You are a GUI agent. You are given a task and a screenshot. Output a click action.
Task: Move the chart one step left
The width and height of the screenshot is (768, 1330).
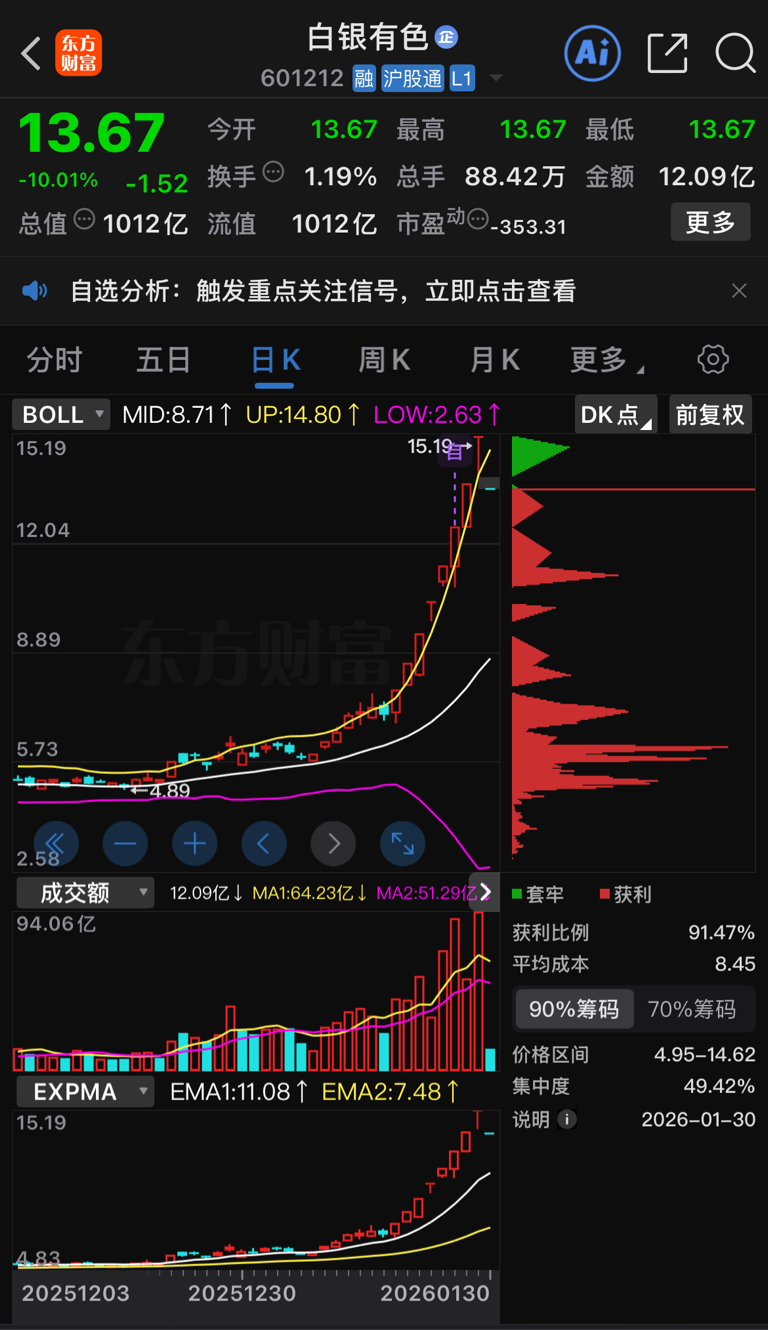click(x=264, y=844)
